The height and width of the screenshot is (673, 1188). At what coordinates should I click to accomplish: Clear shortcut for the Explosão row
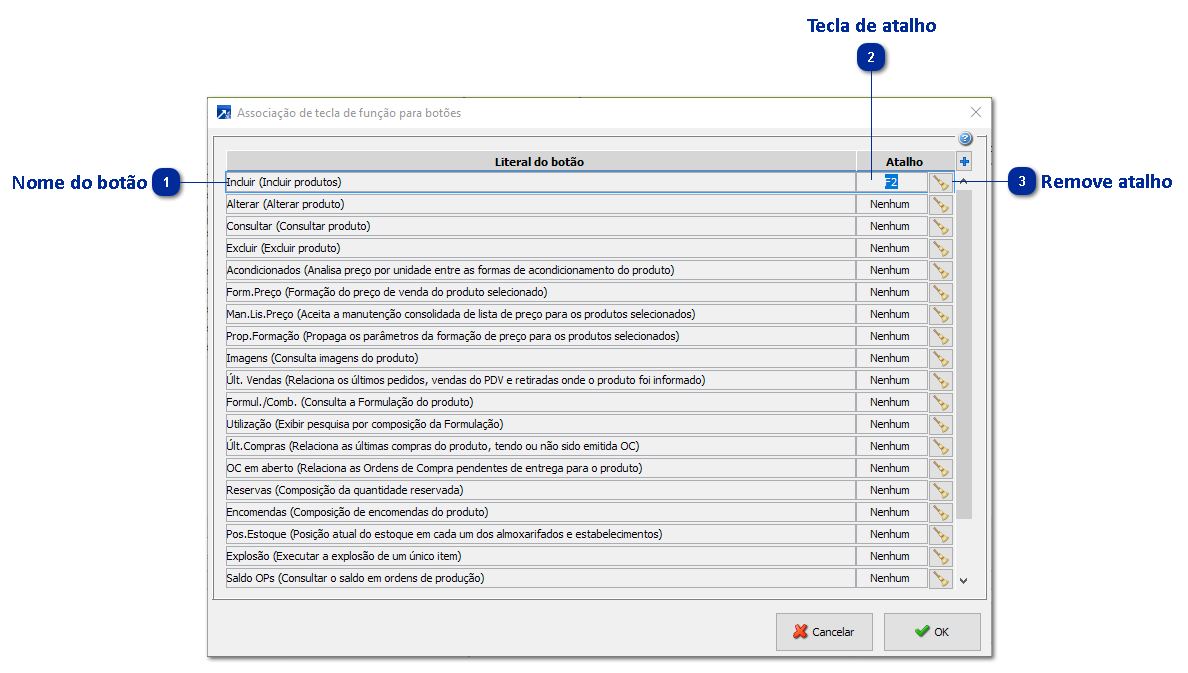pos(940,556)
